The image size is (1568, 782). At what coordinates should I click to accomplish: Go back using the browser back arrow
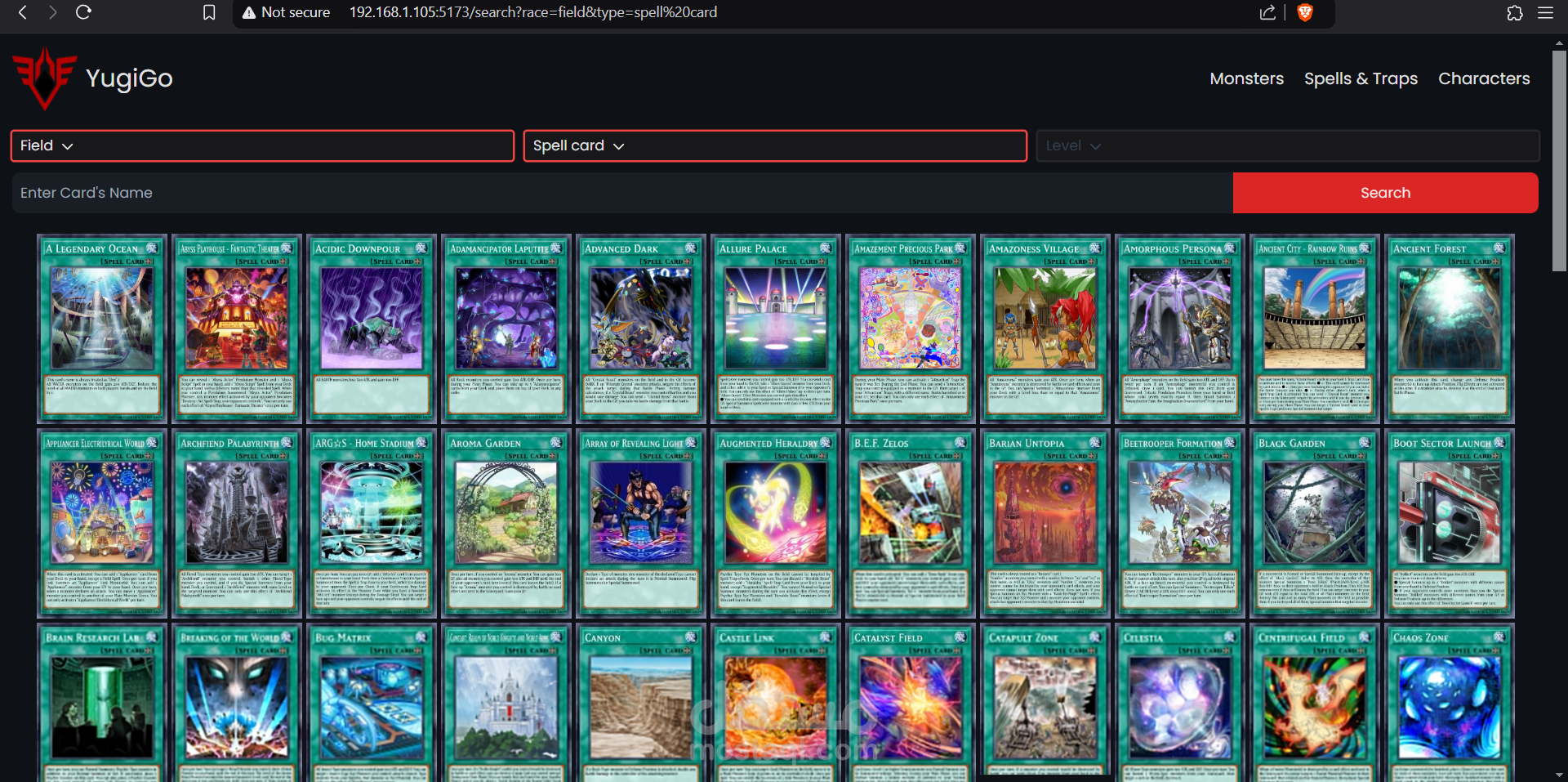pyautogui.click(x=23, y=12)
